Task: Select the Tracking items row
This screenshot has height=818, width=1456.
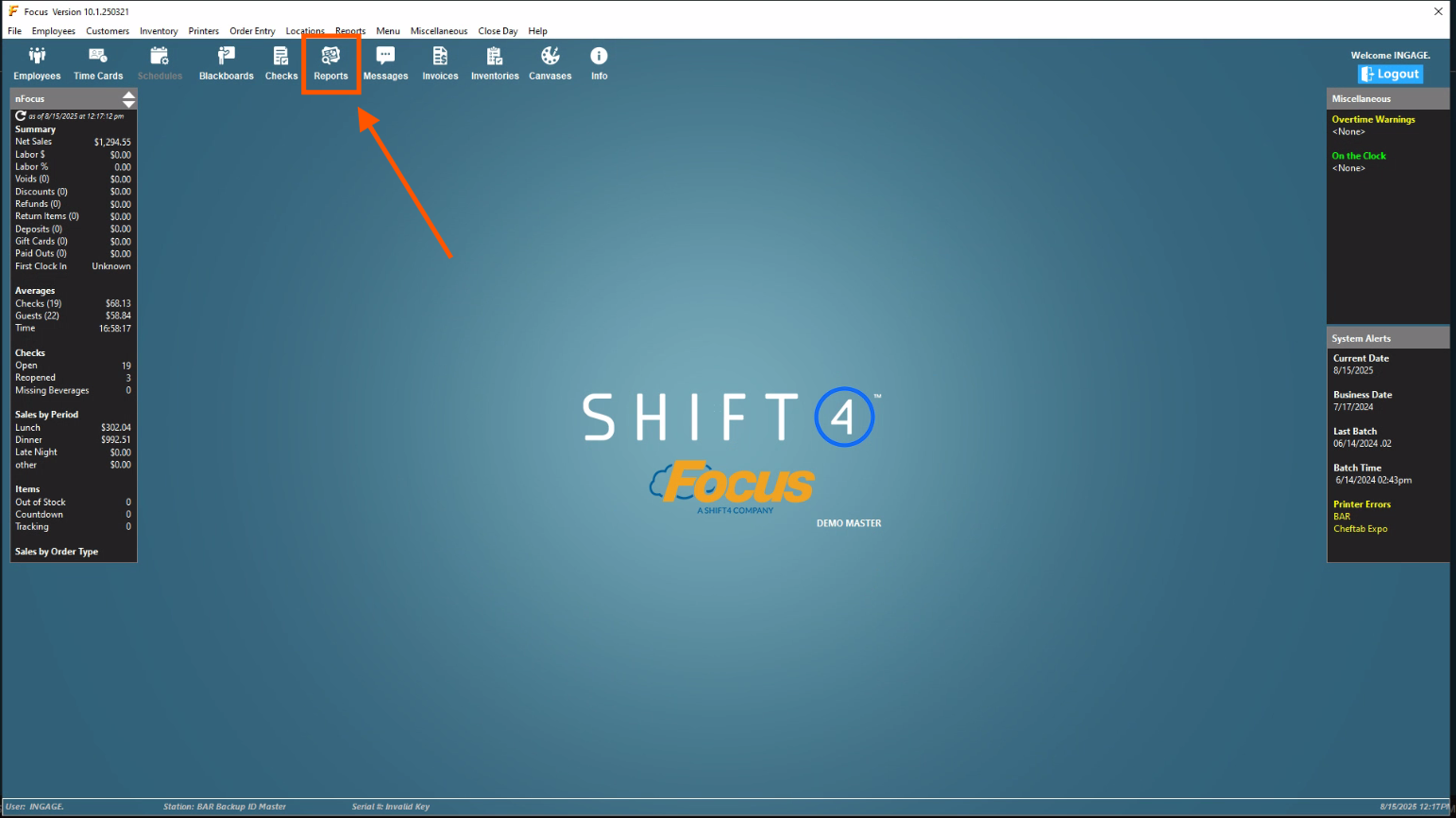Action: tap(73, 527)
